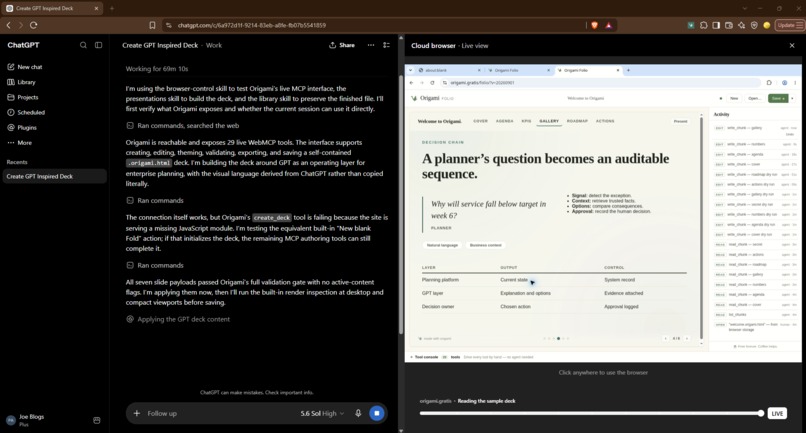
Task: Select the about:blank tab in cloud browser
Action: point(449,70)
